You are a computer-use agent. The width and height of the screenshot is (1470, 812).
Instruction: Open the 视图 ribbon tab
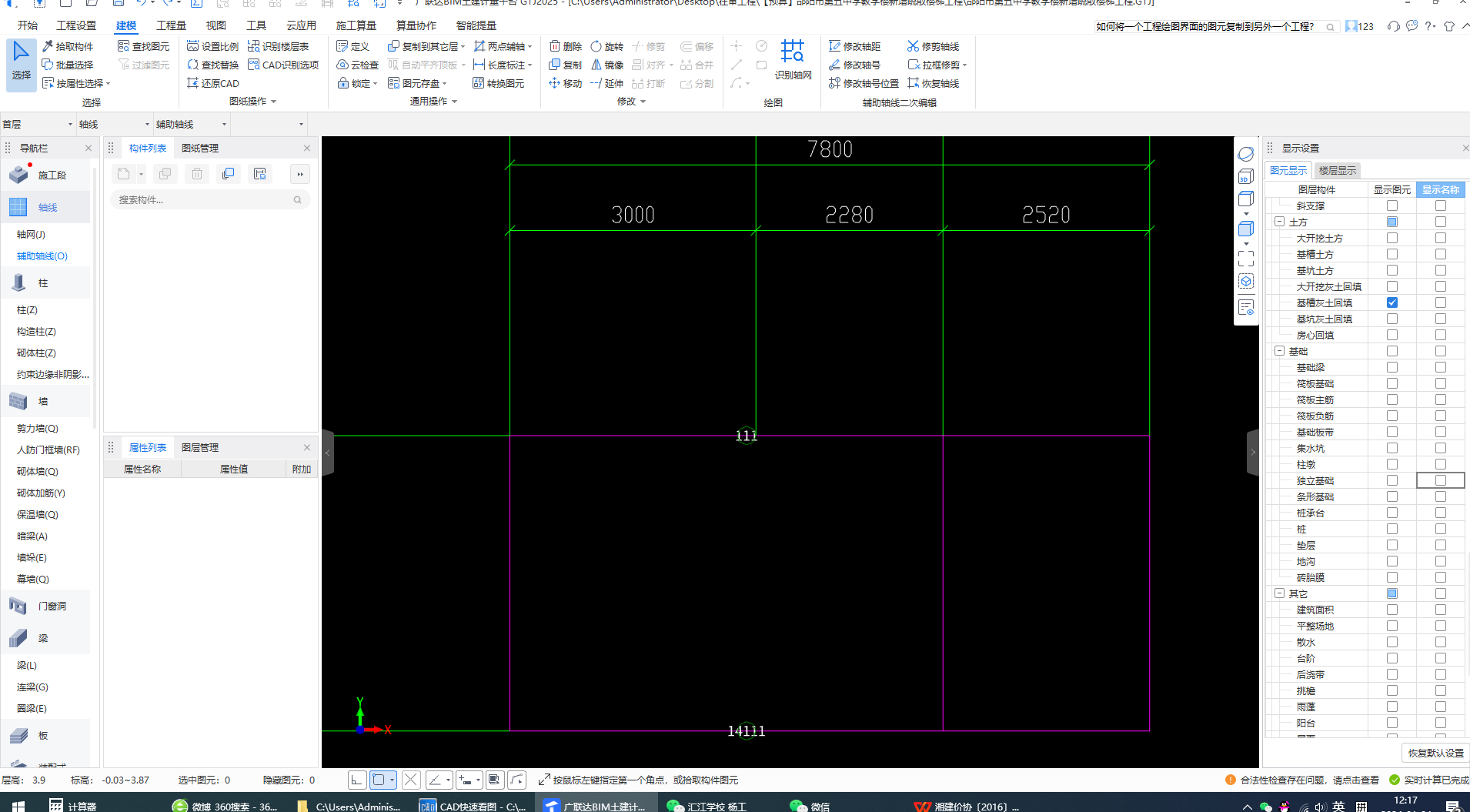click(216, 25)
